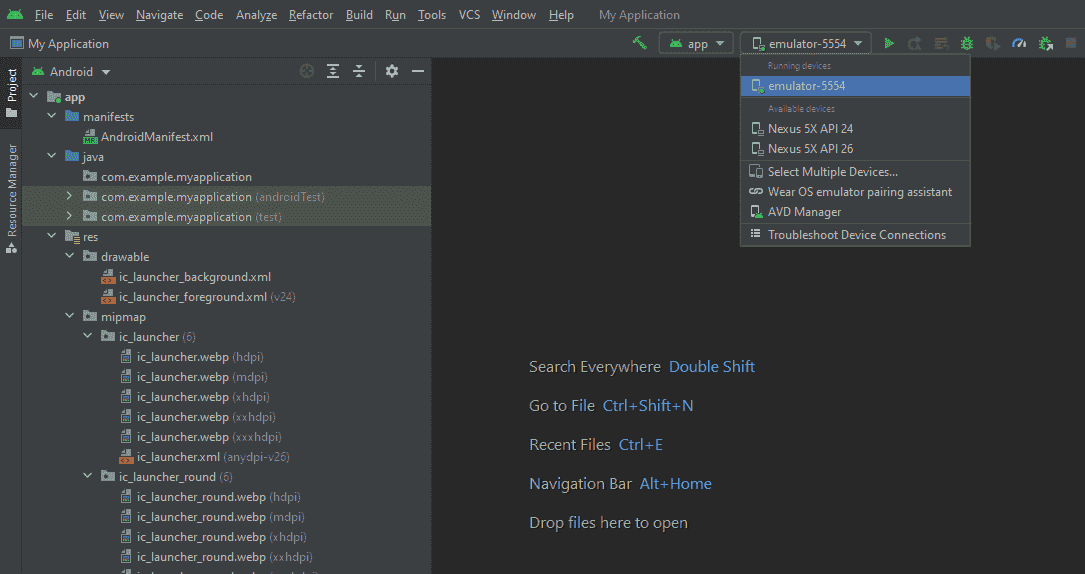The width and height of the screenshot is (1085, 574).
Task: Collapse the manifests folder
Action: tap(52, 116)
